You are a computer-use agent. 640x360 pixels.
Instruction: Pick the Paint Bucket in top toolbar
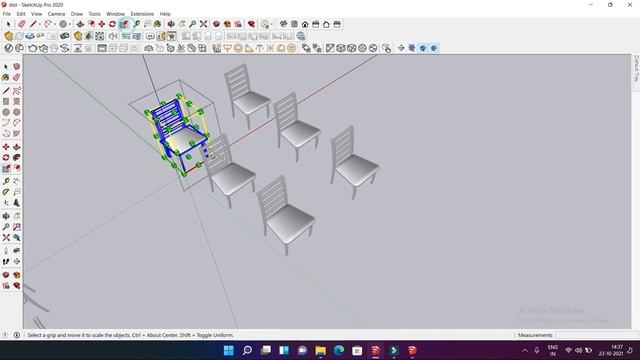coord(157,24)
